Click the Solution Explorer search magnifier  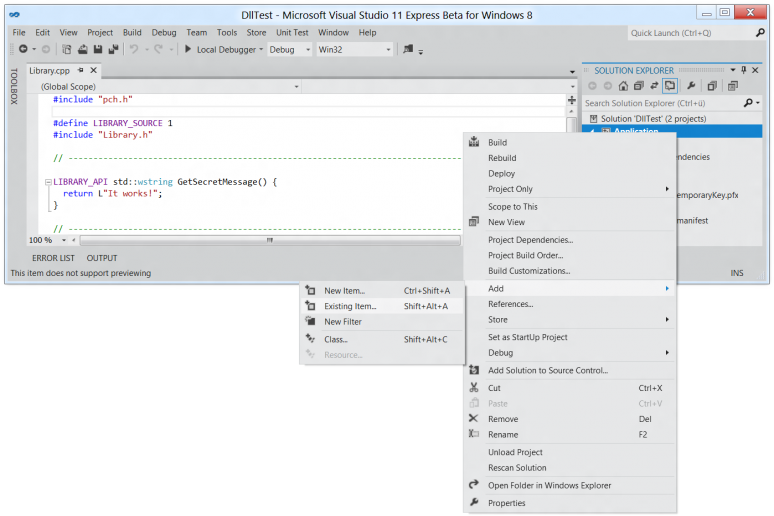pos(748,103)
